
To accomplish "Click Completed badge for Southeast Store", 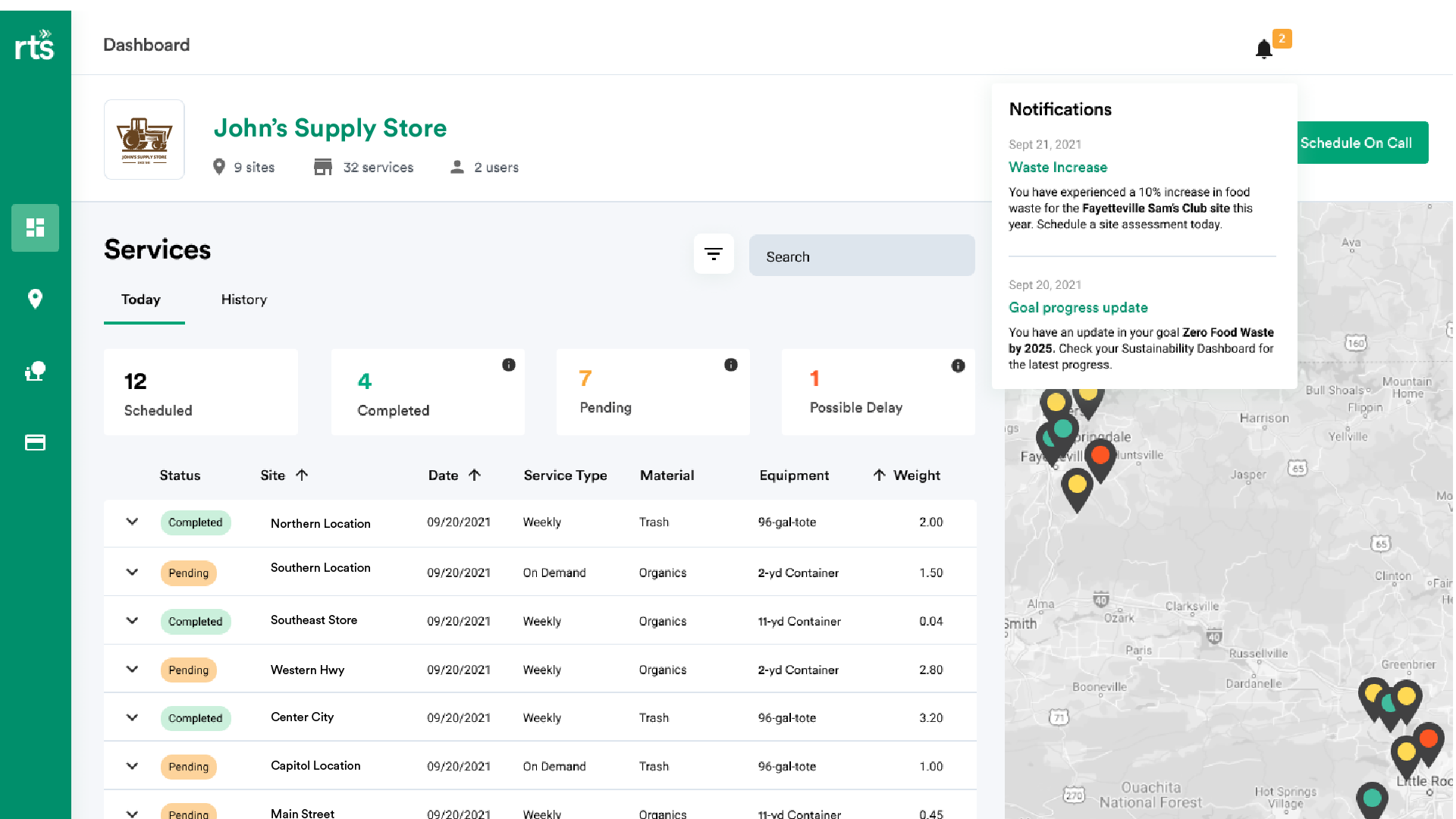I will point(196,622).
